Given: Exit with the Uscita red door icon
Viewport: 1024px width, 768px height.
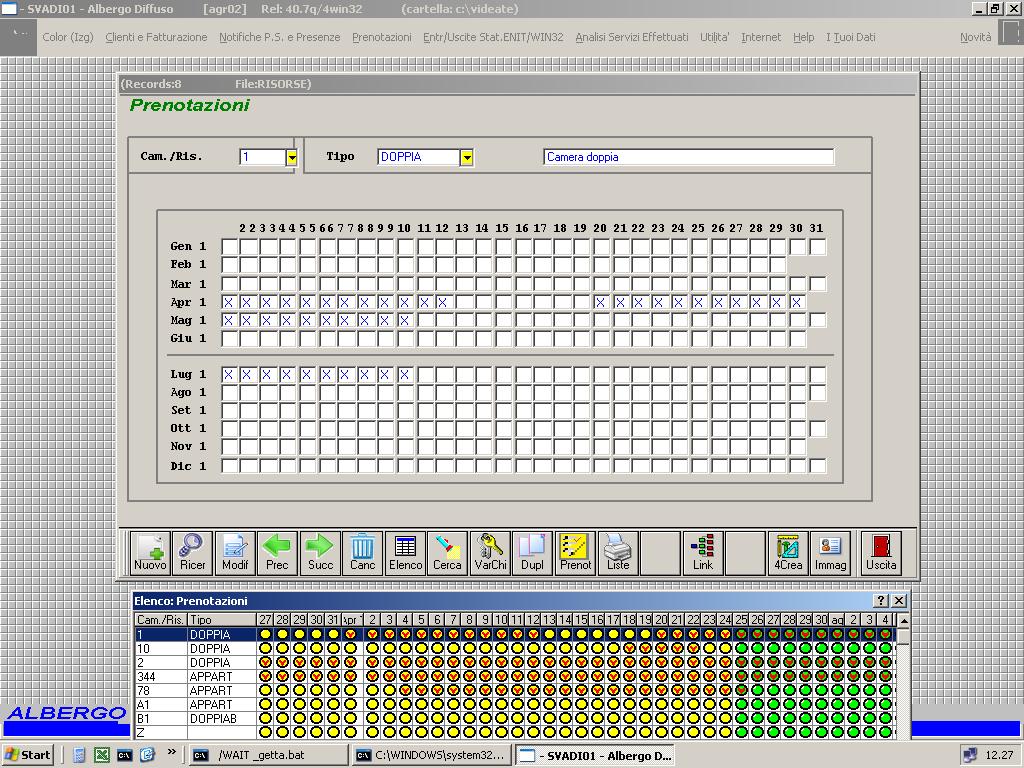Looking at the screenshot, I should [881, 553].
